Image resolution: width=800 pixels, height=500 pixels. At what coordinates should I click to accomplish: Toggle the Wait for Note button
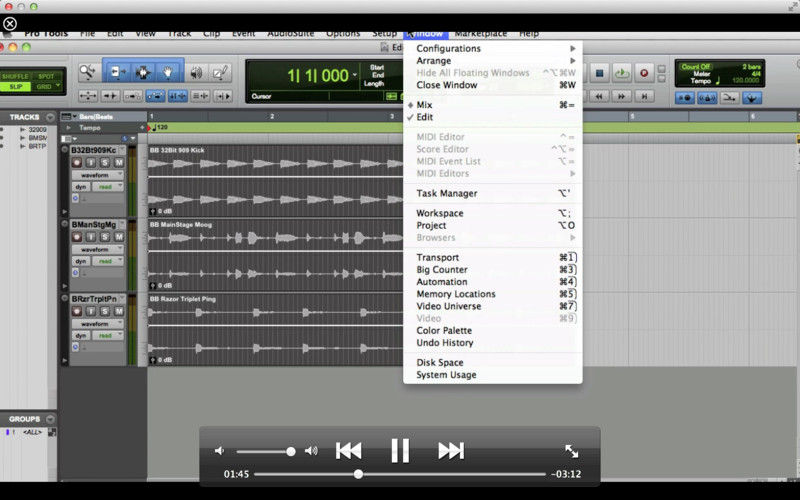pyautogui.click(x=684, y=97)
